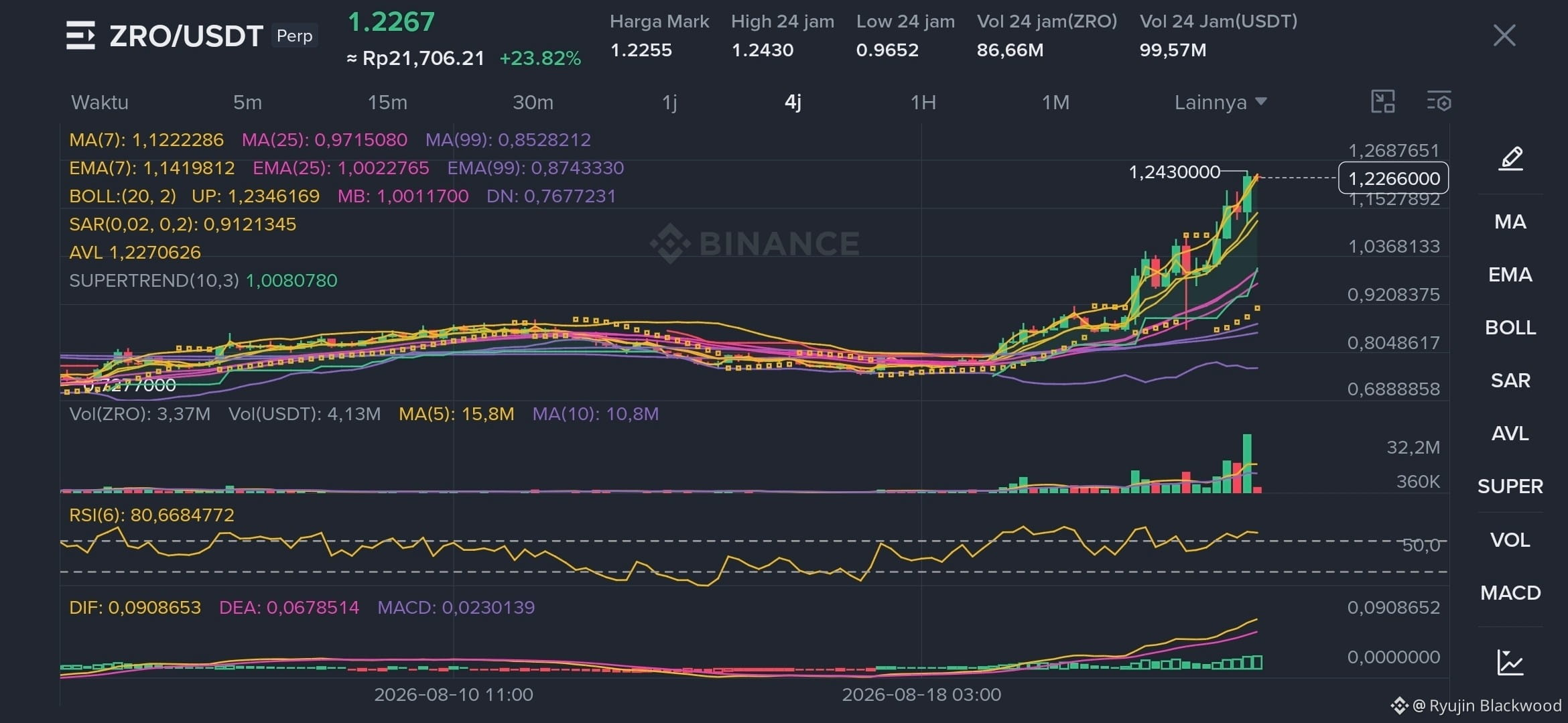The height and width of the screenshot is (723, 1568).
Task: Enable the MACD sub-indicator
Action: click(x=1510, y=593)
